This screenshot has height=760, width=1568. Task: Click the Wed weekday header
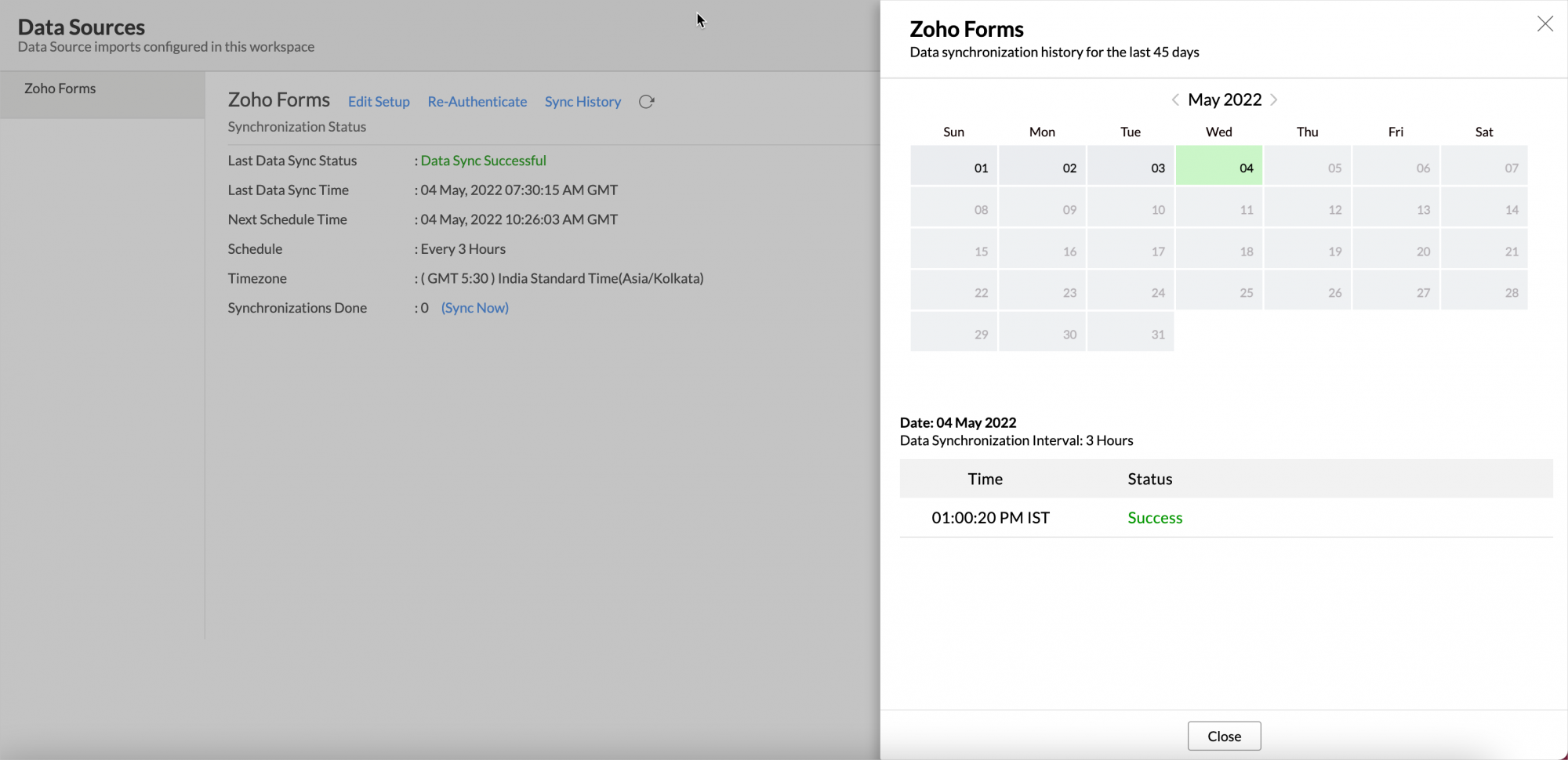point(1219,132)
